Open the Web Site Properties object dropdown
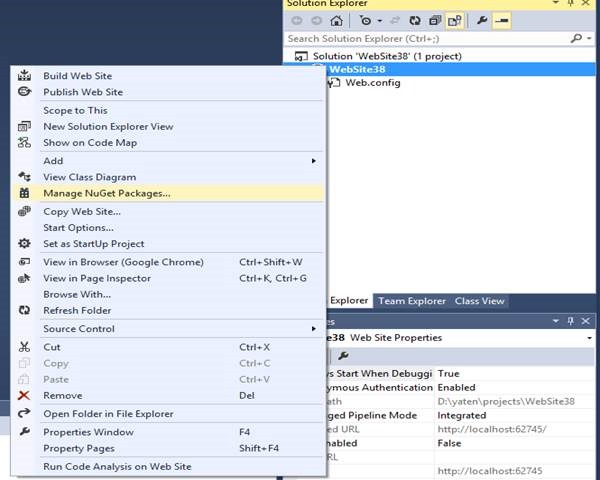The width and height of the screenshot is (600, 480). (x=589, y=338)
